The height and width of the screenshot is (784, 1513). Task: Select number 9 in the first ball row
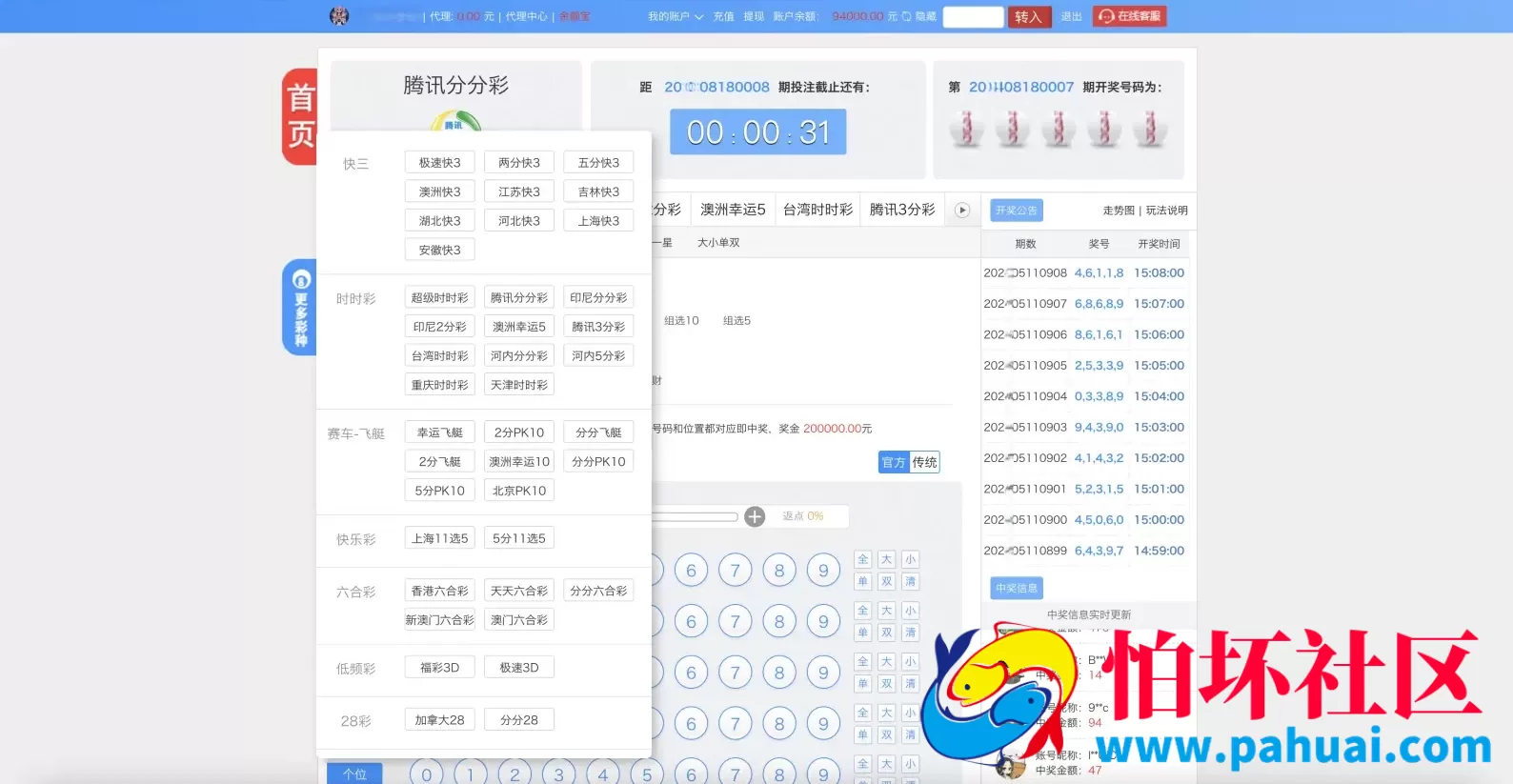[823, 571]
